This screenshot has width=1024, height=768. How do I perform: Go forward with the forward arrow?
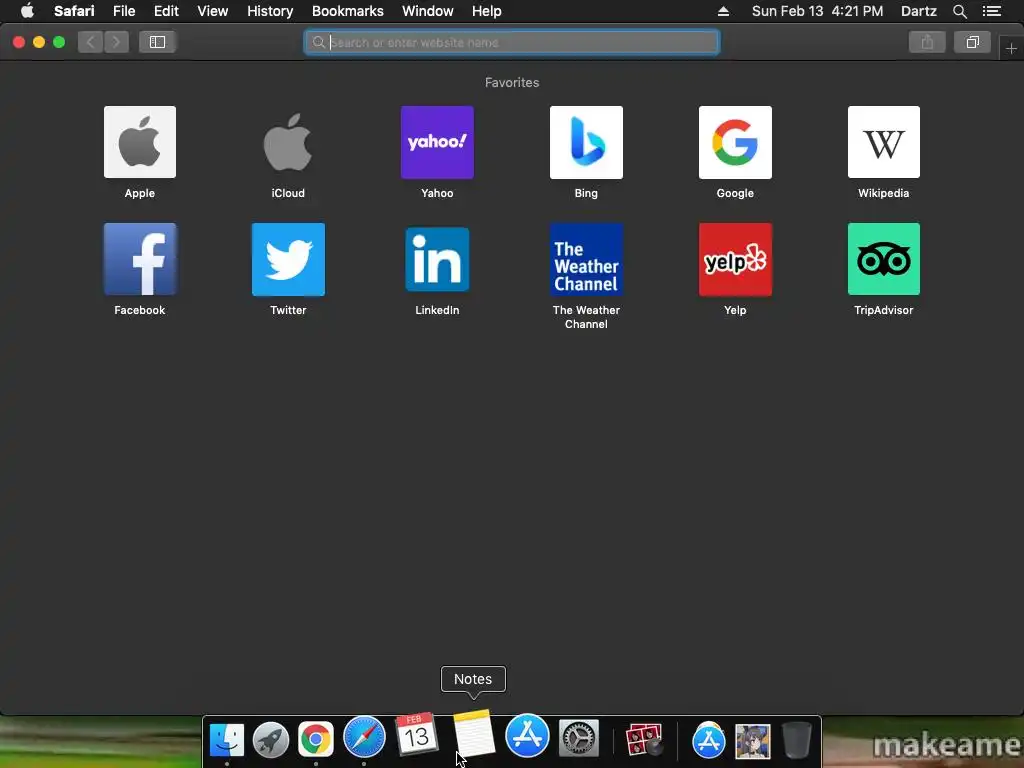(116, 42)
